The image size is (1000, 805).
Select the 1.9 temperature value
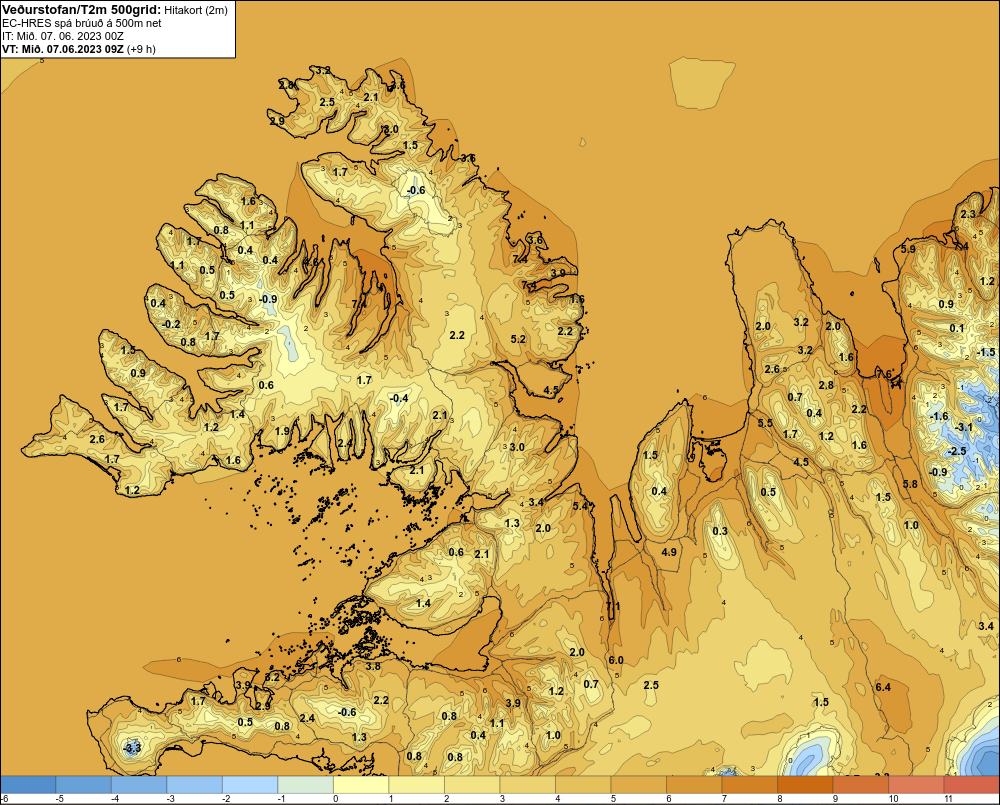(283, 431)
